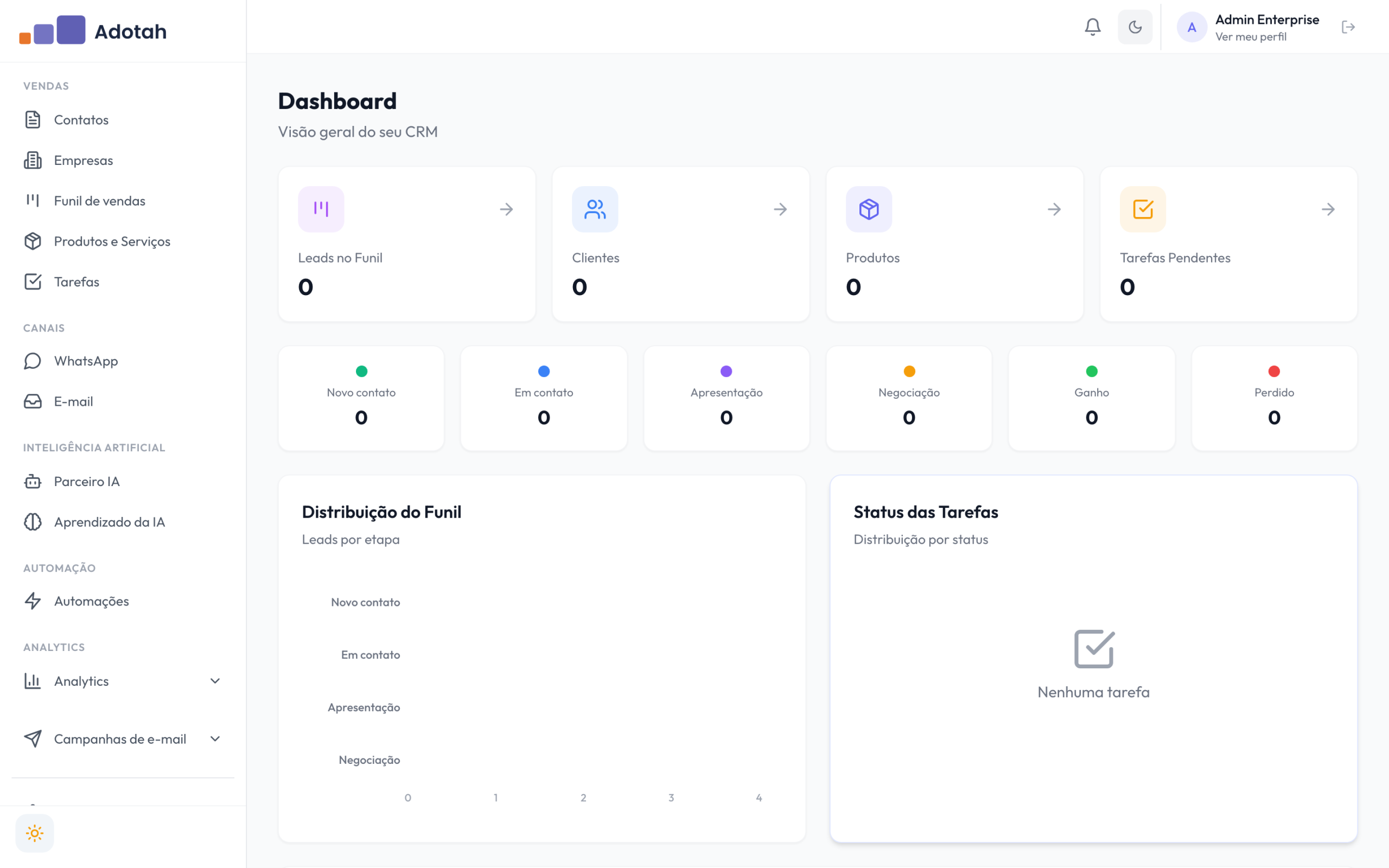The height and width of the screenshot is (868, 1389).
Task: Click Apresentação purple dot
Action: [726, 371]
